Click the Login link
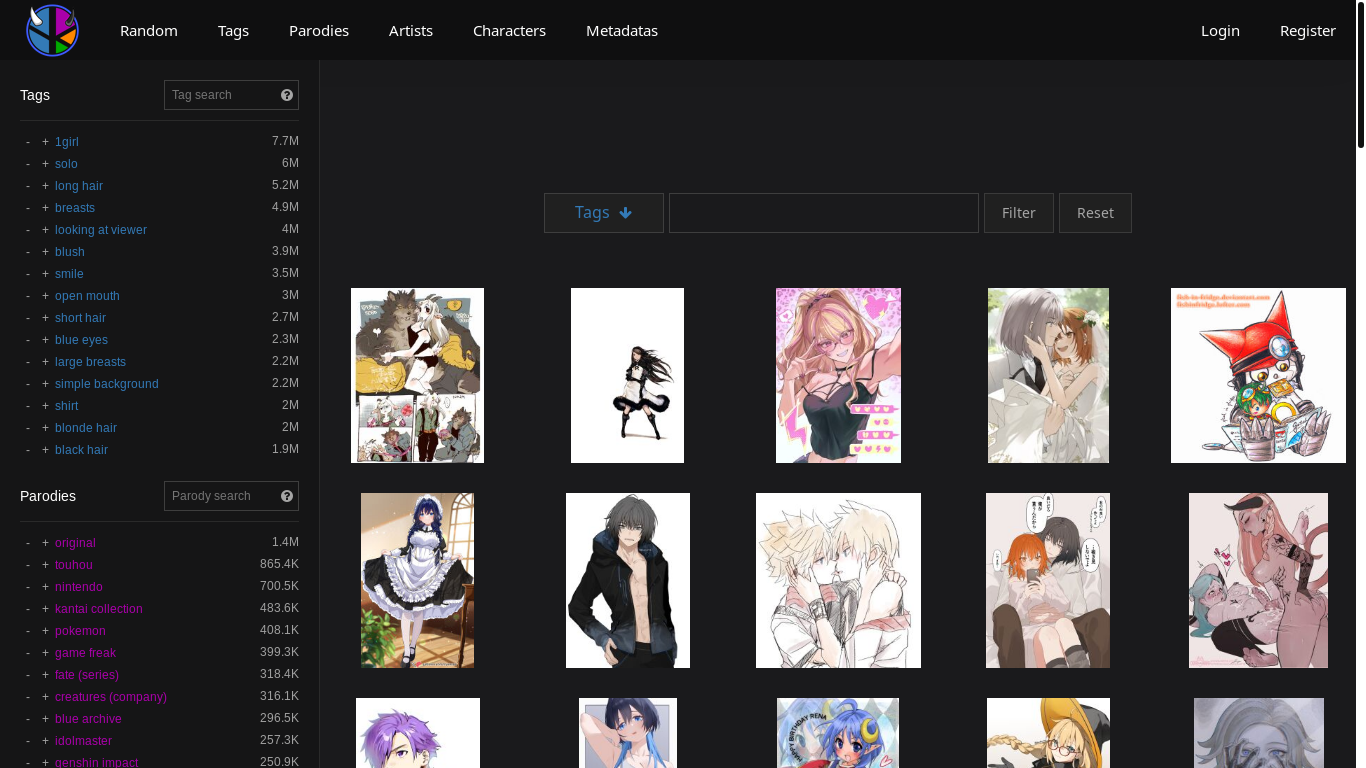 [x=1220, y=30]
